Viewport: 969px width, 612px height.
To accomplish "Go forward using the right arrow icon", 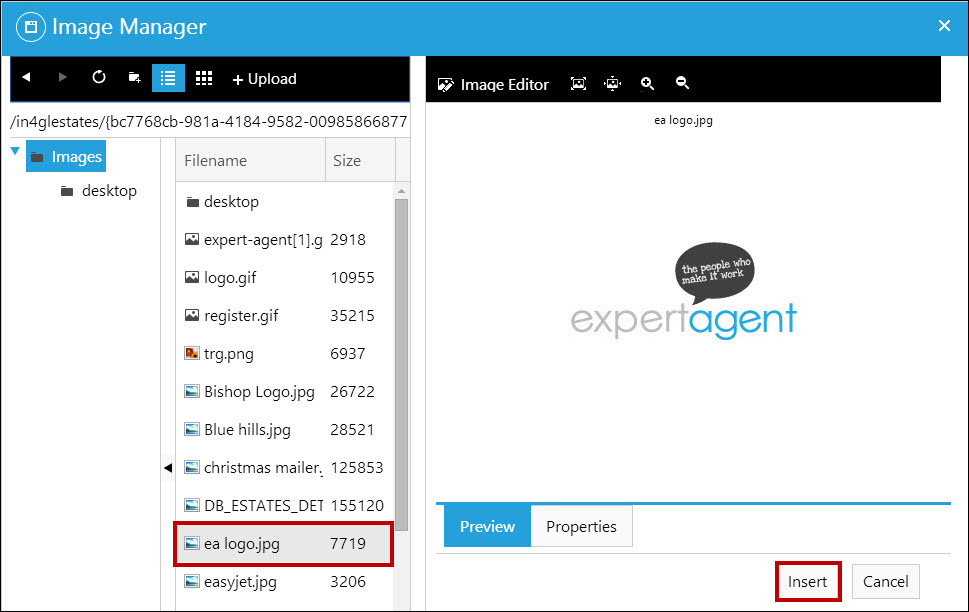I will tap(62, 77).
